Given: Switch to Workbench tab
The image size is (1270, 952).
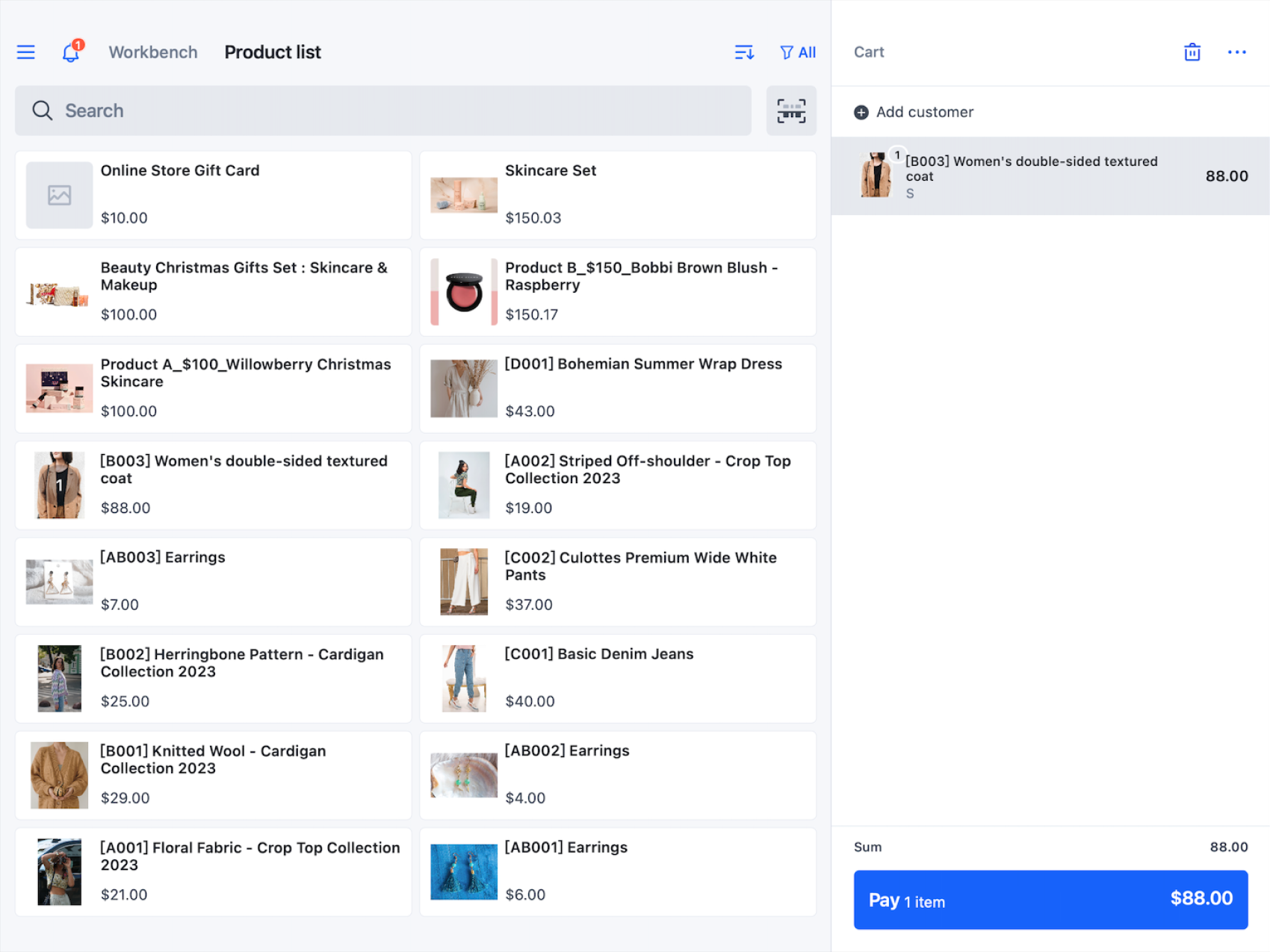Looking at the screenshot, I should (153, 52).
